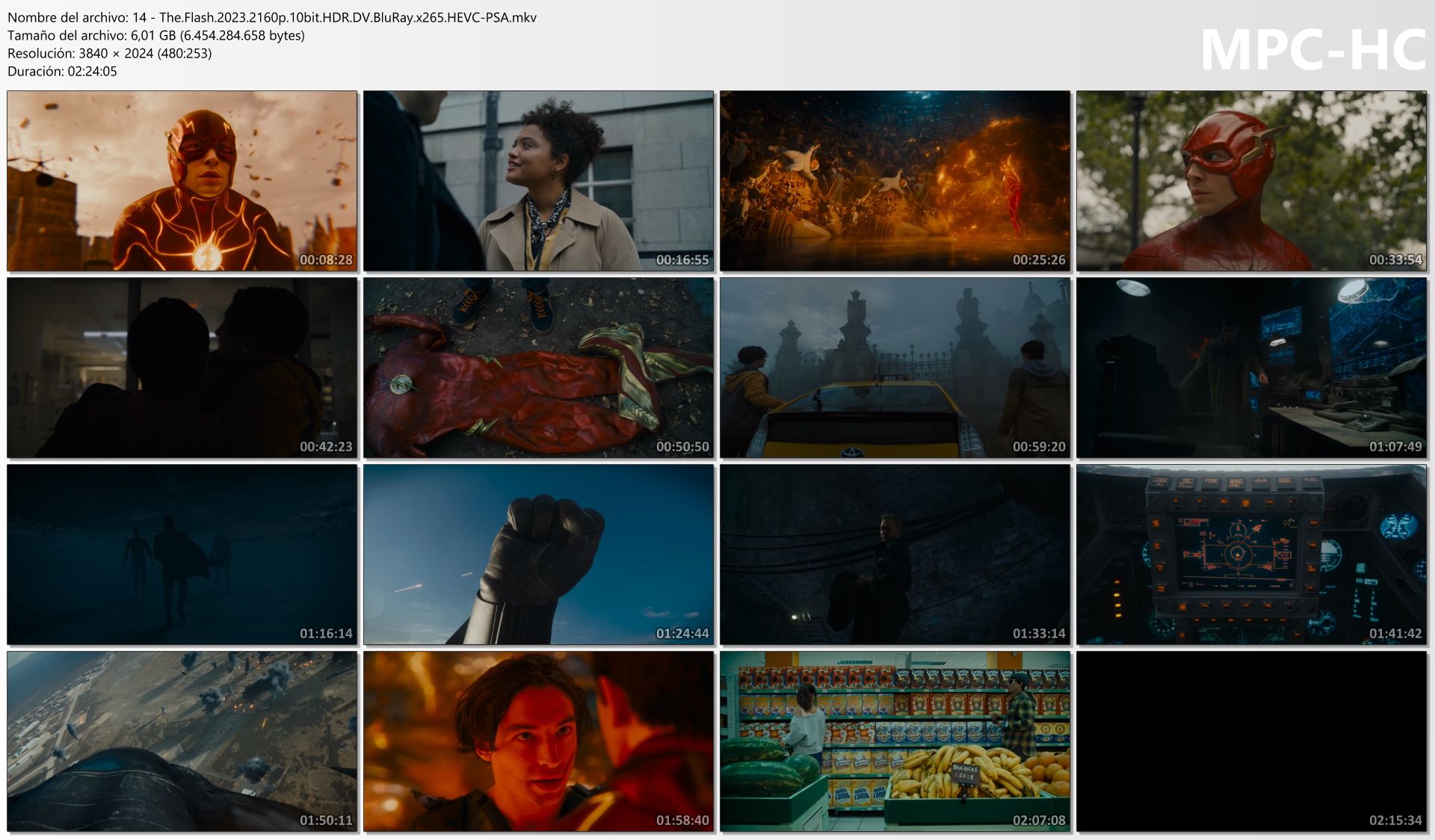Pick the raised fist frame at 01:24:44
The height and width of the screenshot is (840, 1435).
click(539, 555)
